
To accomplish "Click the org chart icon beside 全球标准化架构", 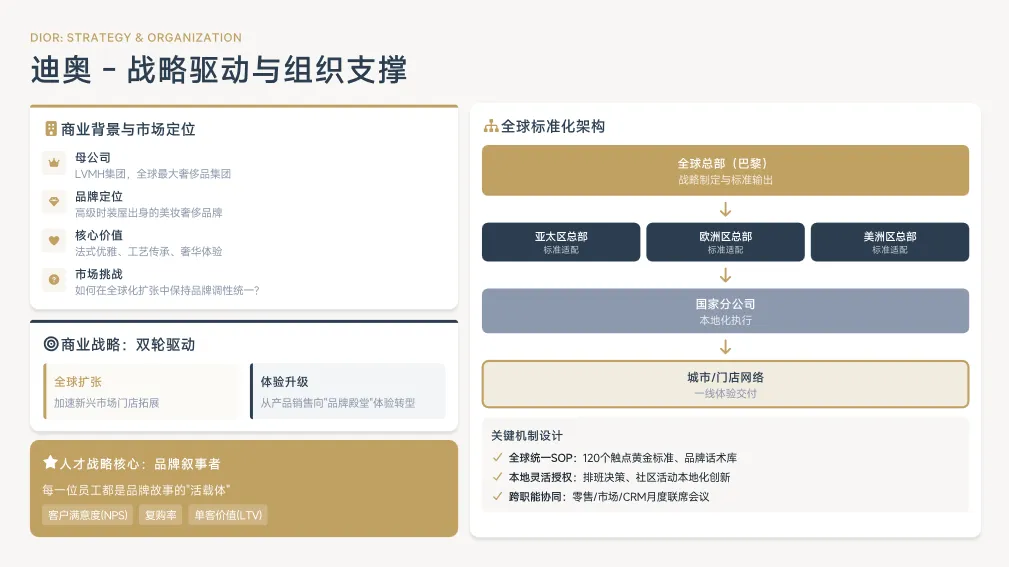I will 491,126.
